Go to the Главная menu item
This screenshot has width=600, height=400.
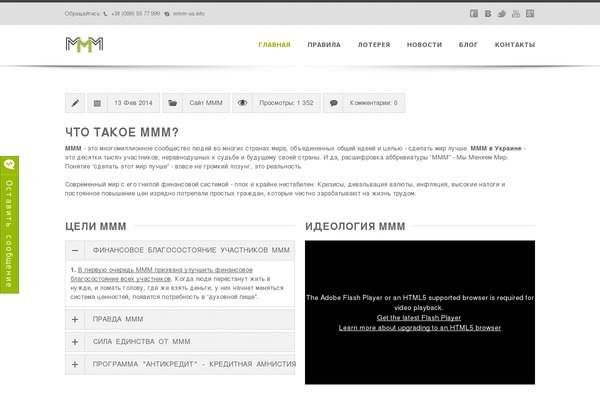(274, 45)
